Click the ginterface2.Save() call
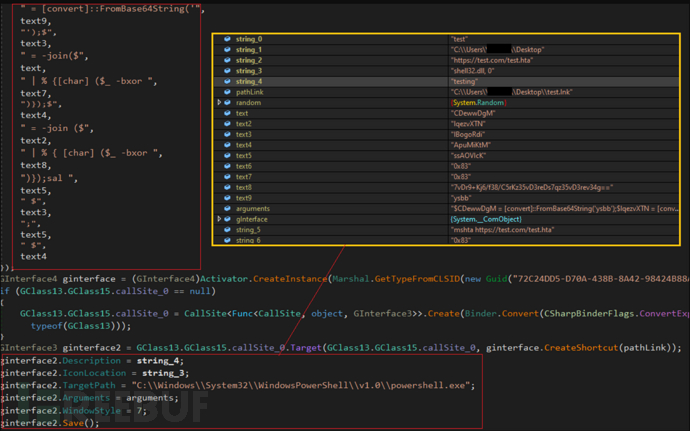This screenshot has width=690, height=431. pyautogui.click(x=50, y=423)
